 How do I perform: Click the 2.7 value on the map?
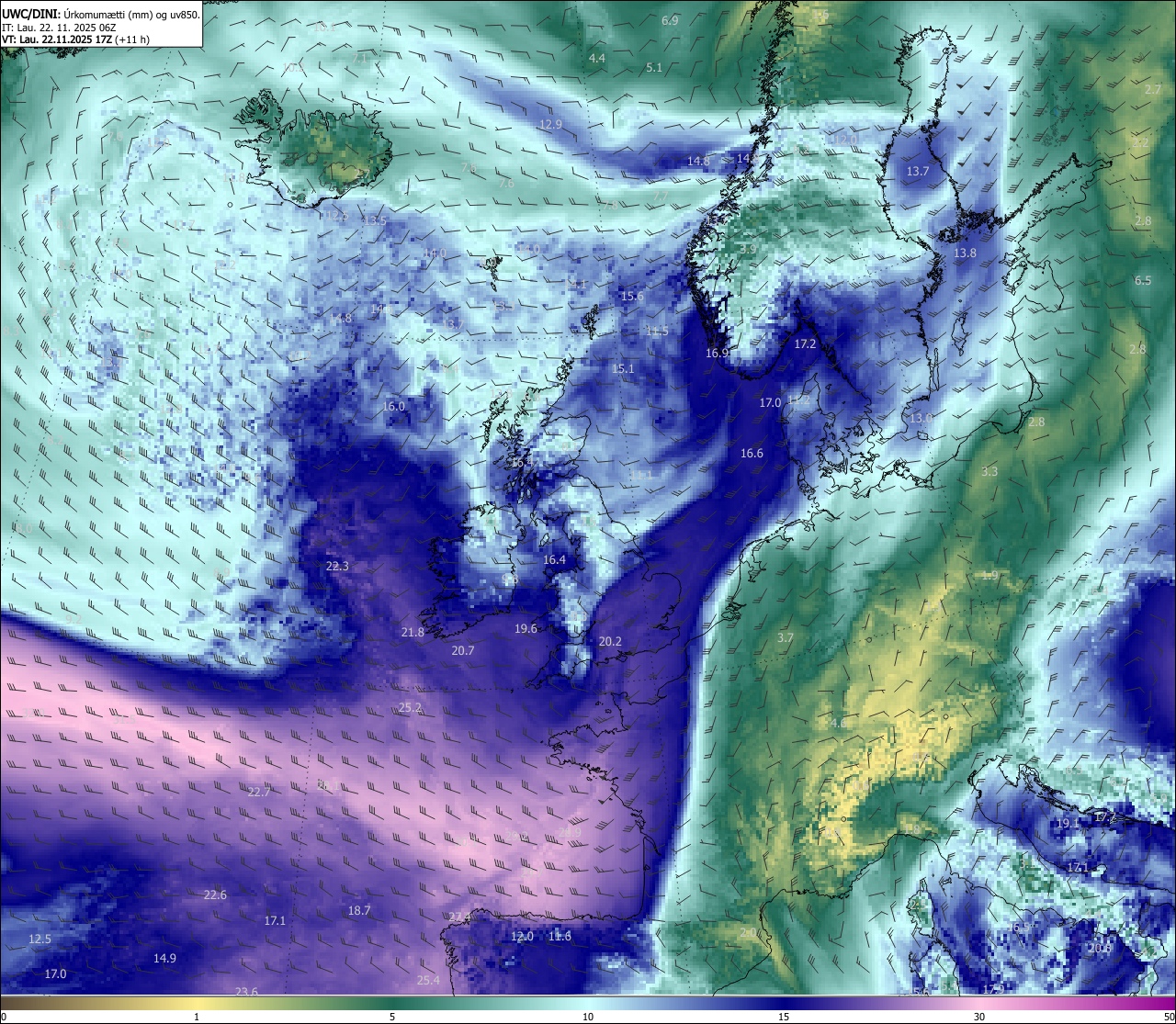(1154, 89)
